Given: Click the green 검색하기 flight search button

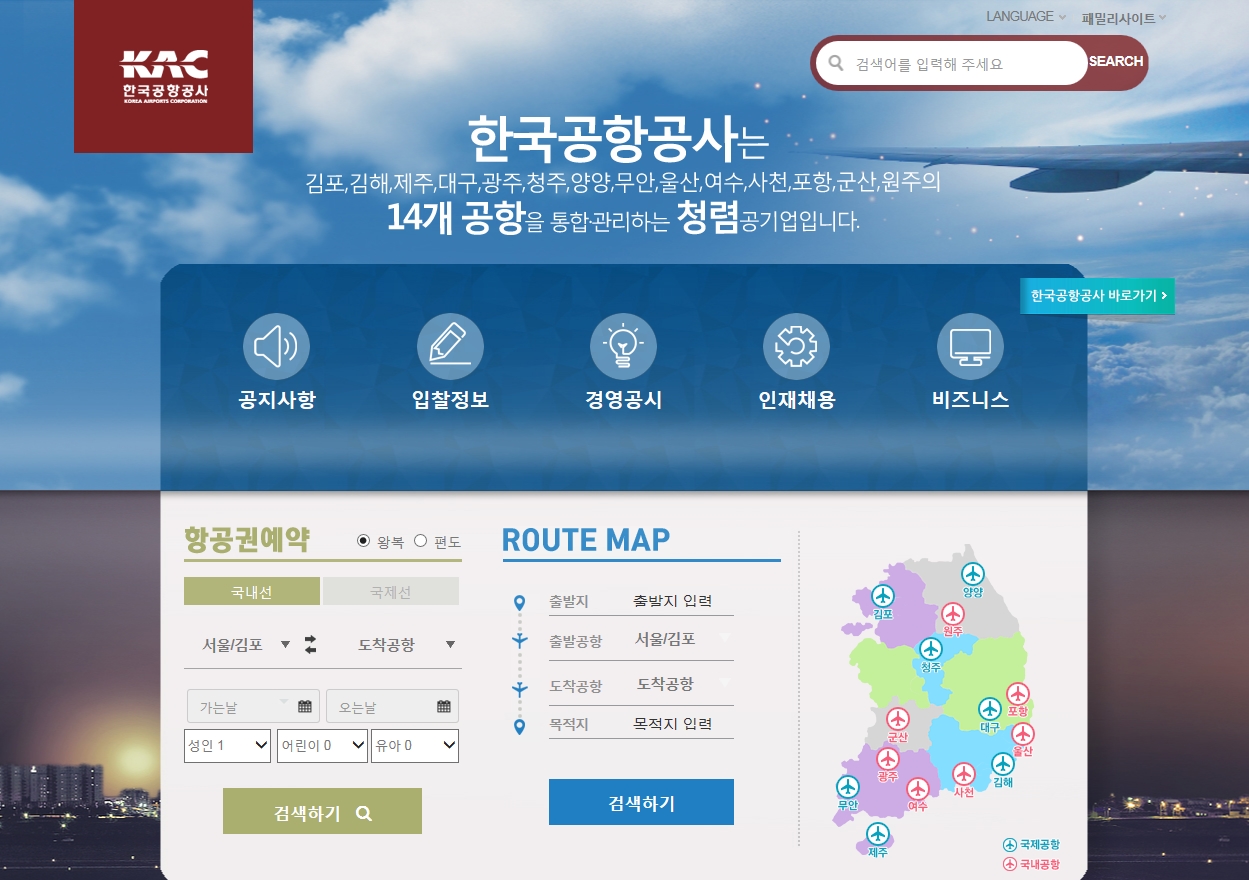Looking at the screenshot, I should pyautogui.click(x=322, y=812).
